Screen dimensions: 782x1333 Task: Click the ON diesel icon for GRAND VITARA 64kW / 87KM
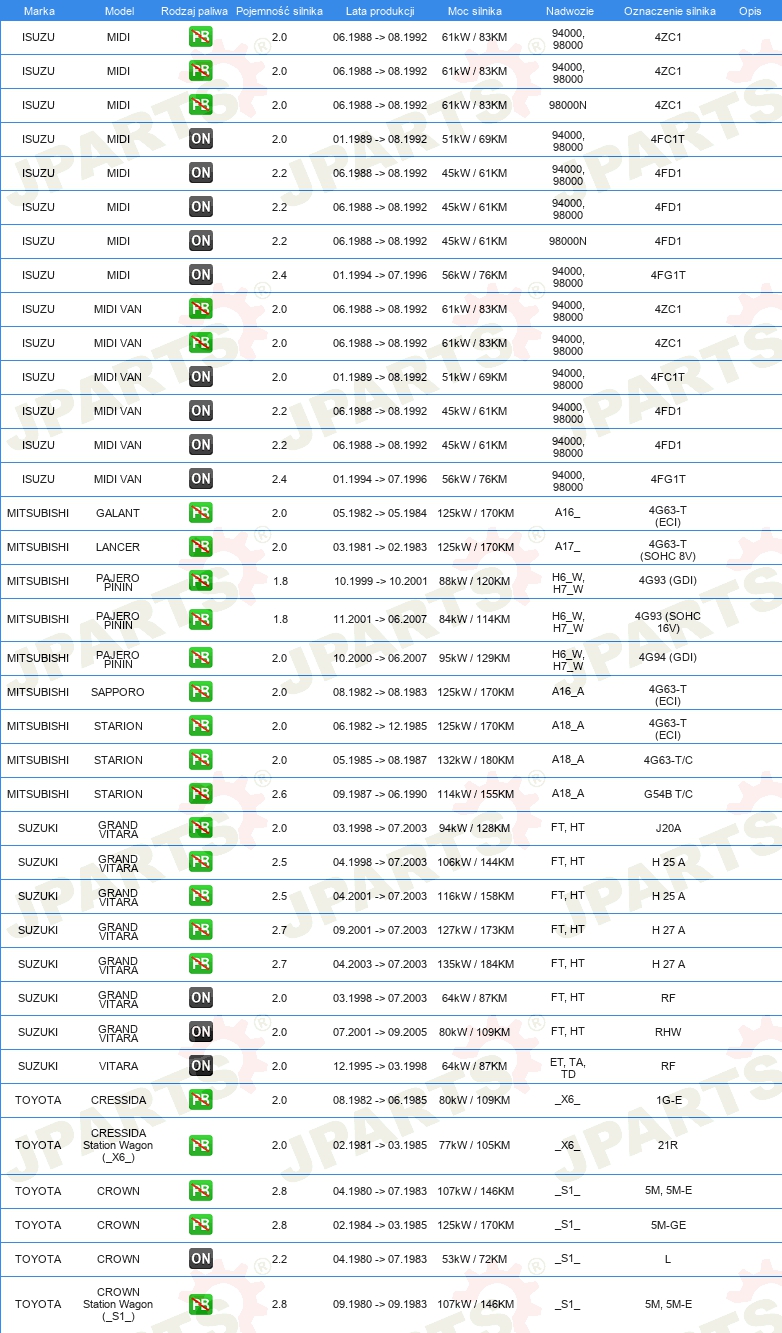201,998
